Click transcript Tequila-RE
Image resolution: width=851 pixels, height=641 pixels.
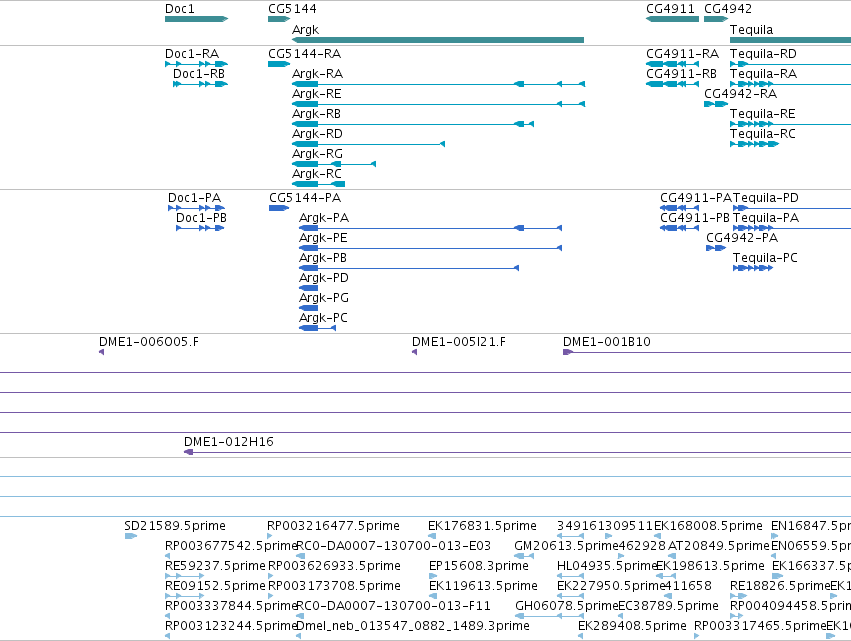pos(763,114)
